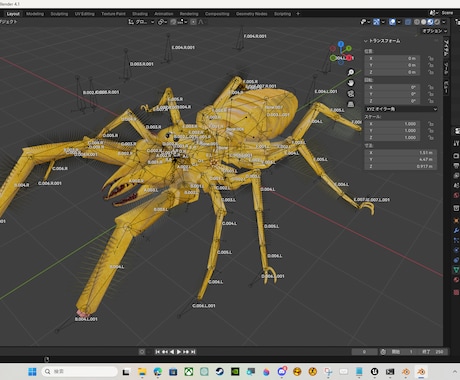Click current frame field showing 0
The height and width of the screenshot is (380, 460).
[364, 352]
